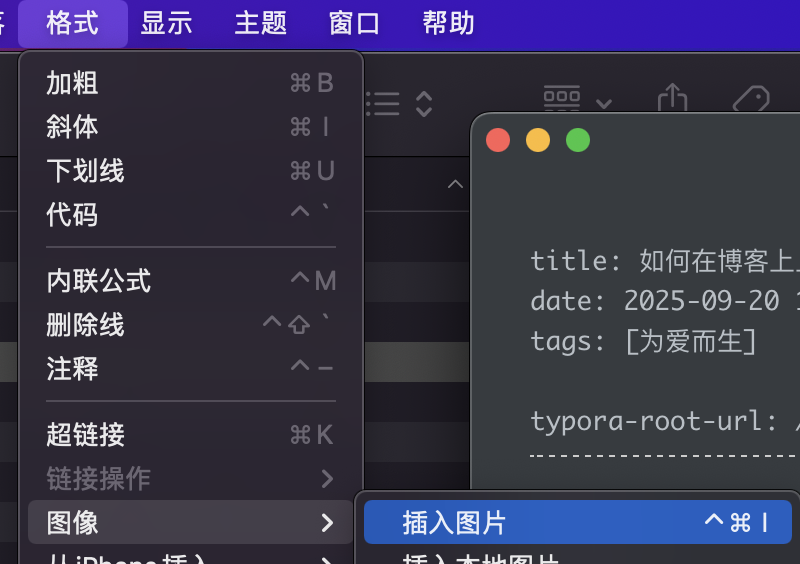800x564 pixels.
Task: Expand the 图像 submenu
Action: pyautogui.click(x=190, y=522)
